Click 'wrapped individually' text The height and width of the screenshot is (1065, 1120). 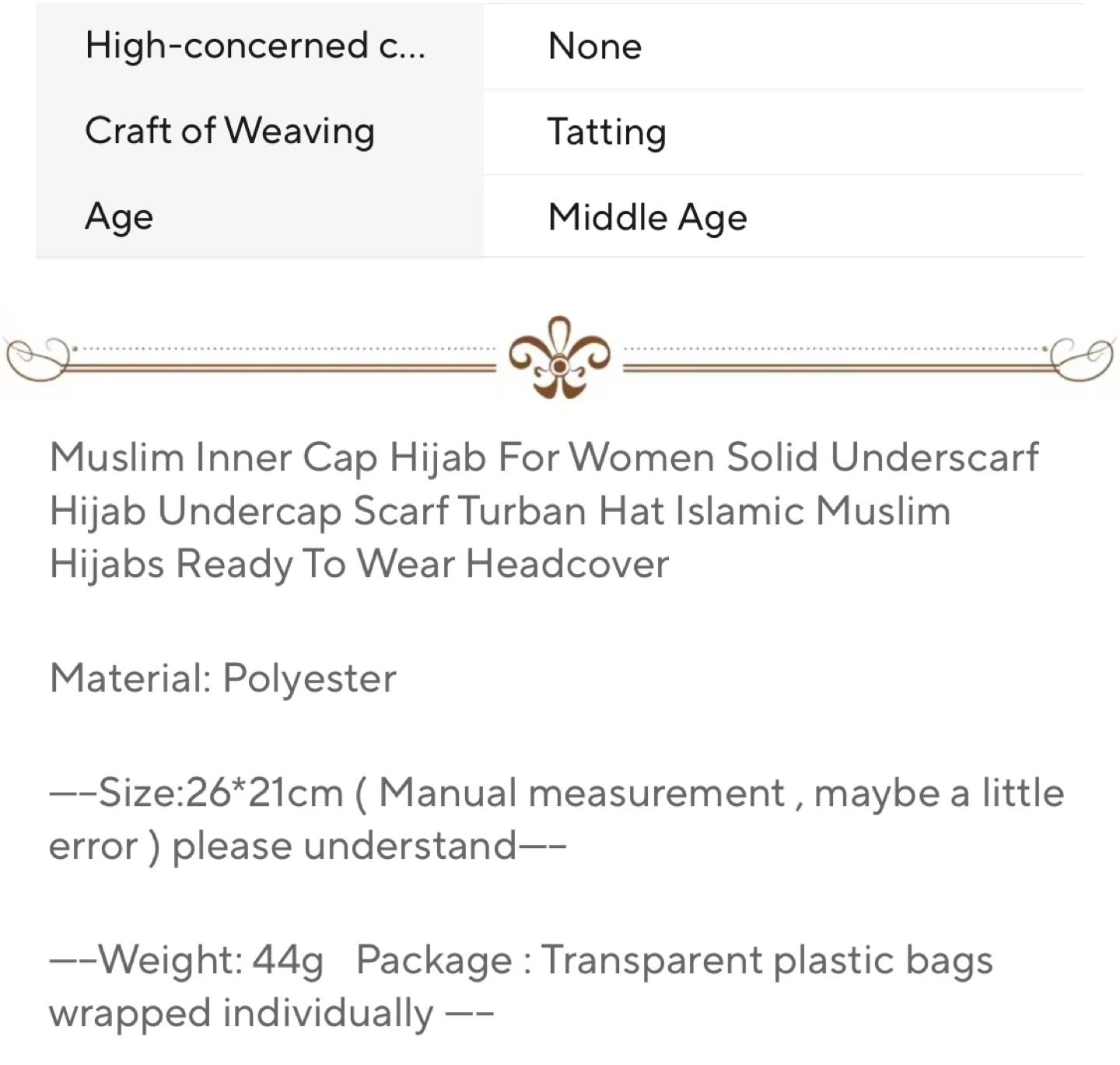(241, 1014)
